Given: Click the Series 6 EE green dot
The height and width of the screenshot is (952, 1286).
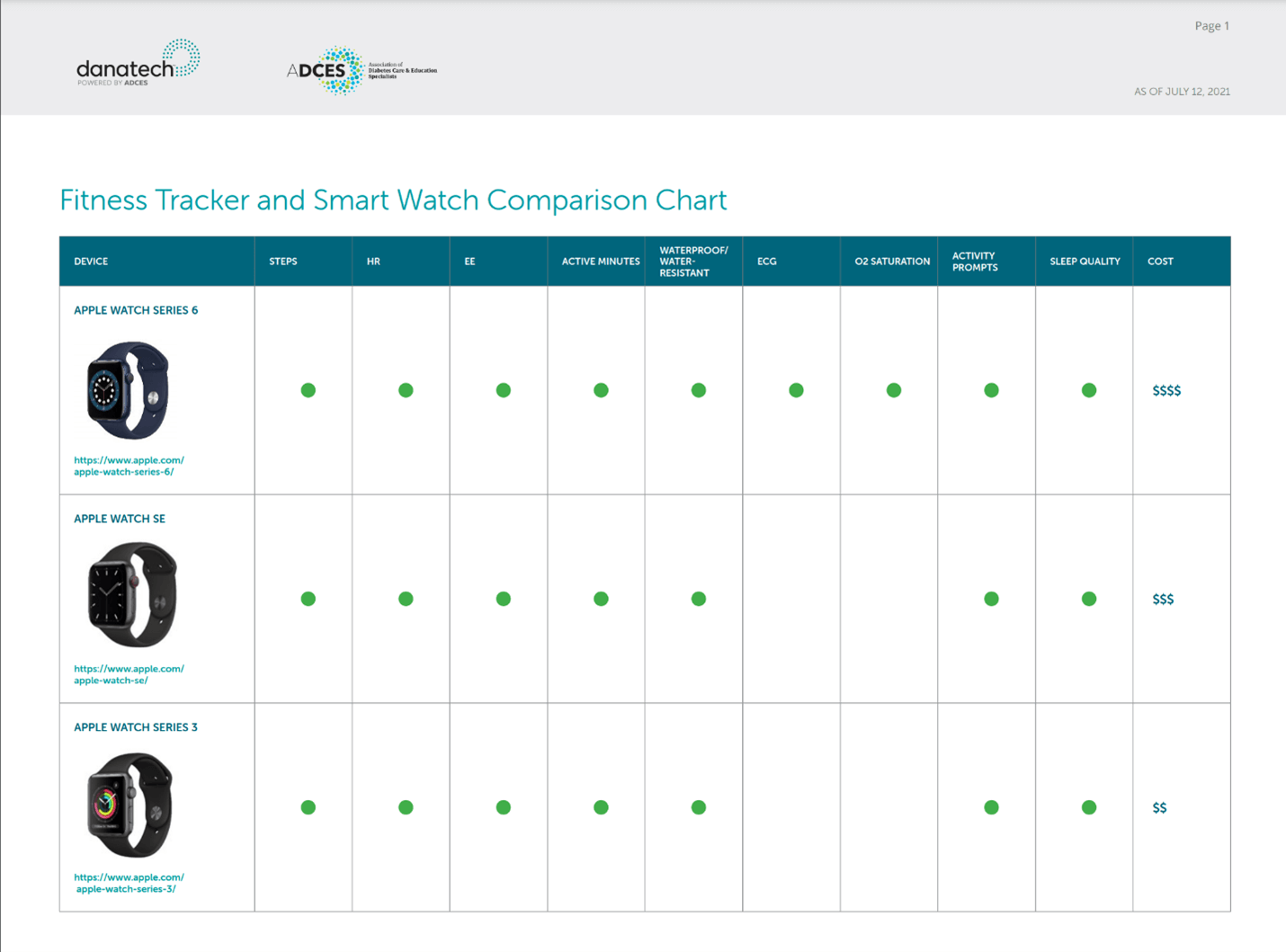Looking at the screenshot, I should point(504,390).
